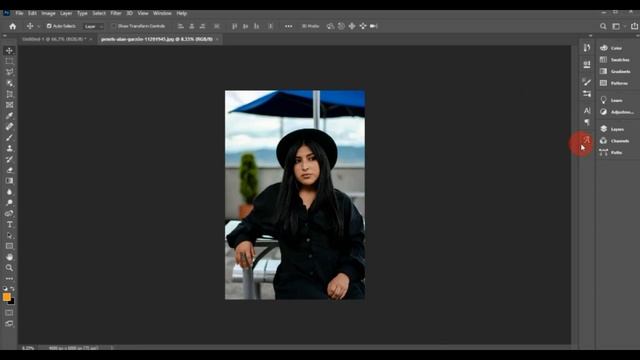Toggle Quick Mask mode
The width and height of the screenshot is (640, 360).
9,313
